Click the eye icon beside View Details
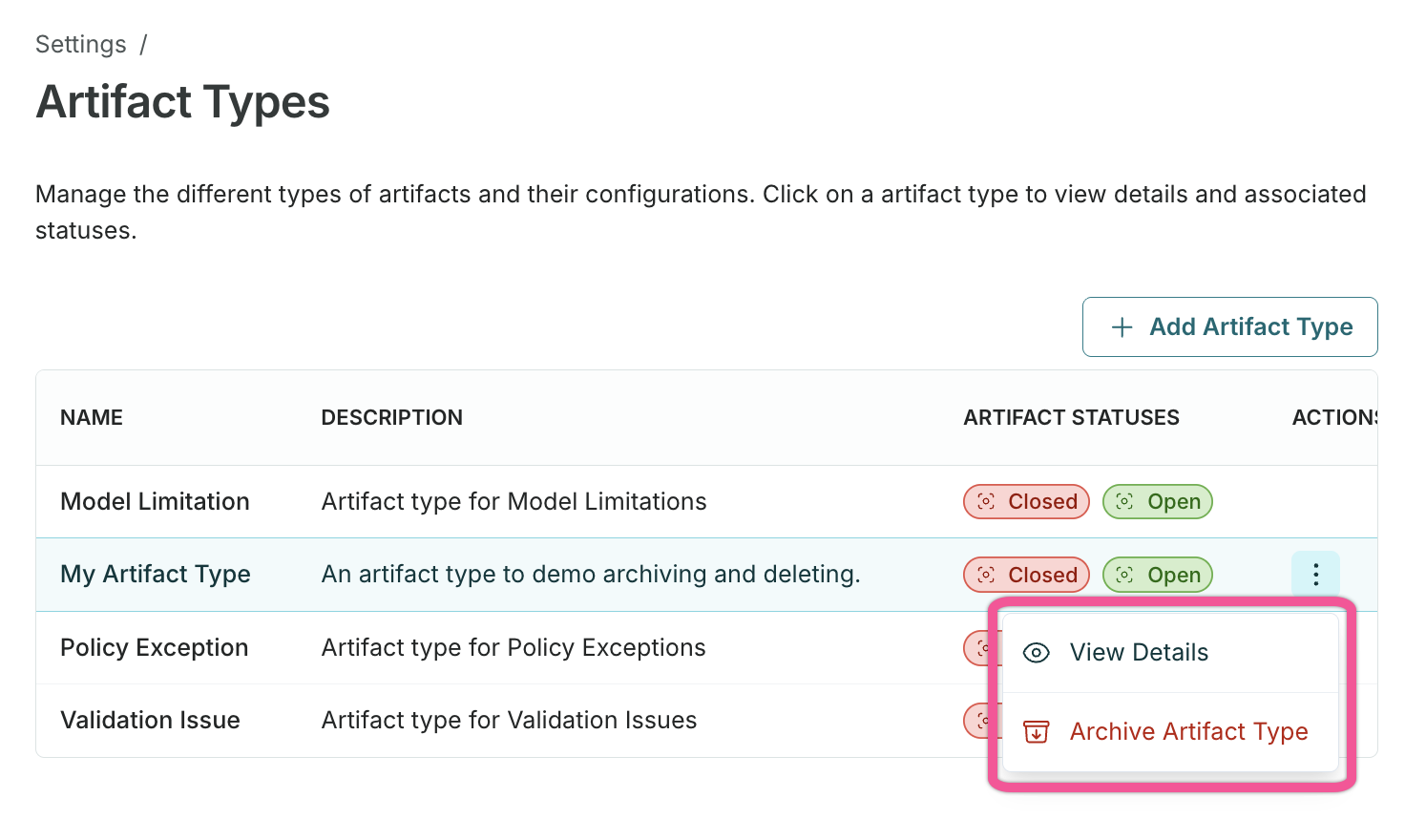 pyautogui.click(x=1036, y=653)
